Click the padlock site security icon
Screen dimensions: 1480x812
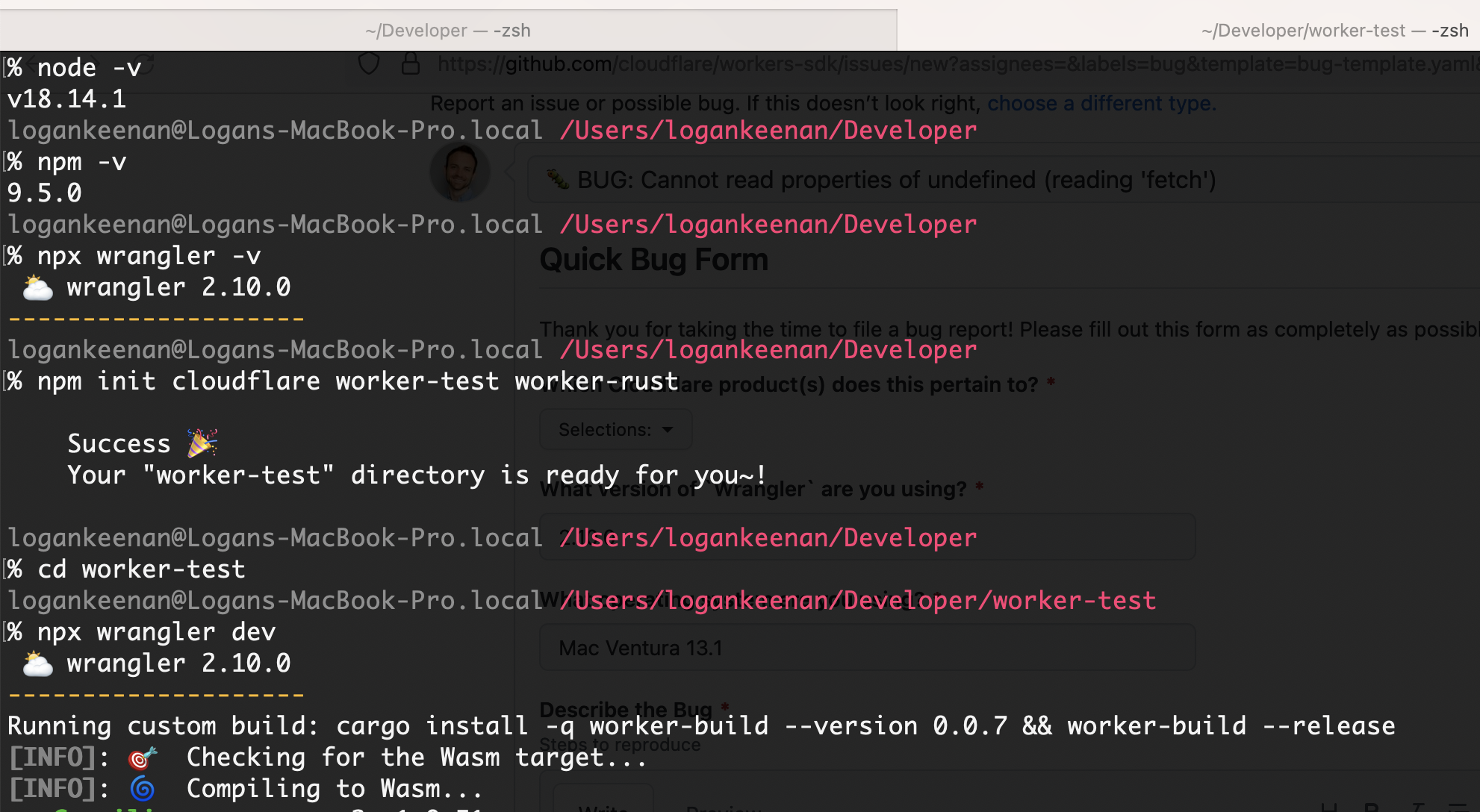coord(411,63)
